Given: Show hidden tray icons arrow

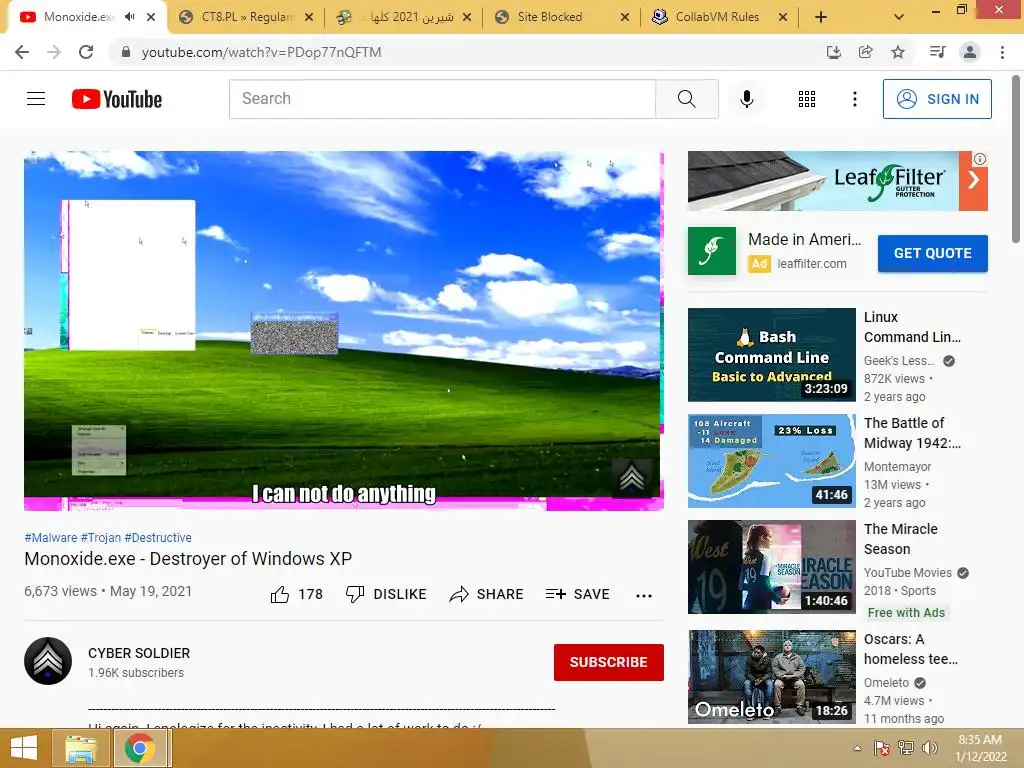Looking at the screenshot, I should click(857, 748).
